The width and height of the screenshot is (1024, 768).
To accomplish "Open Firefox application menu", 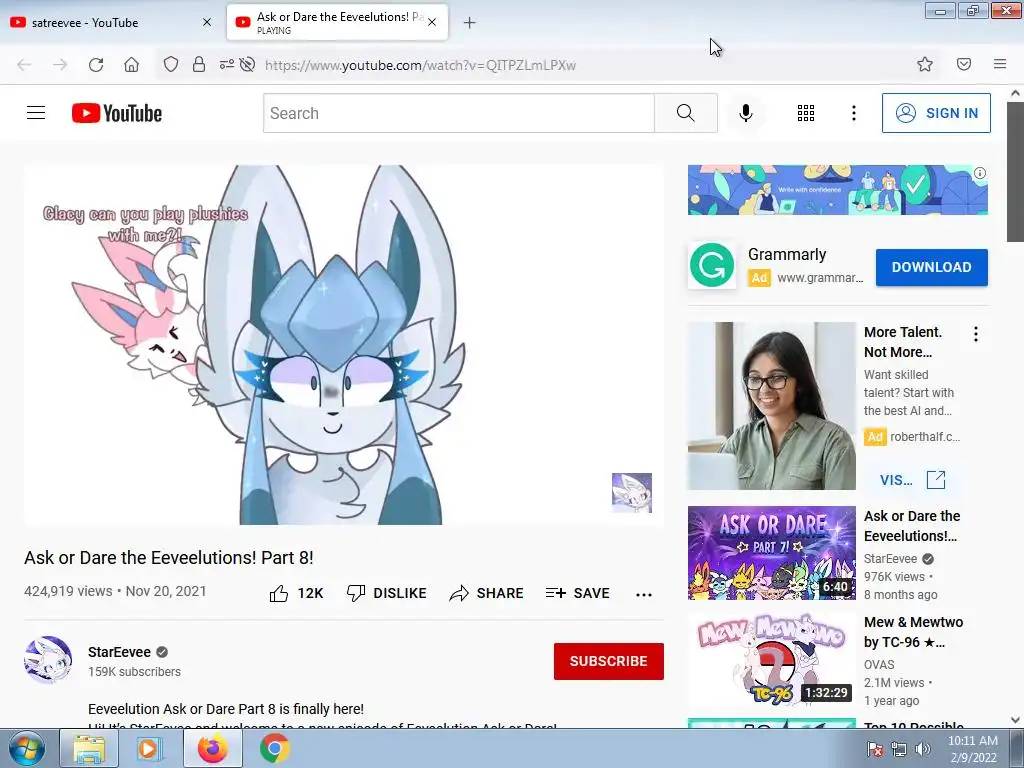I will pyautogui.click(x=1000, y=64).
